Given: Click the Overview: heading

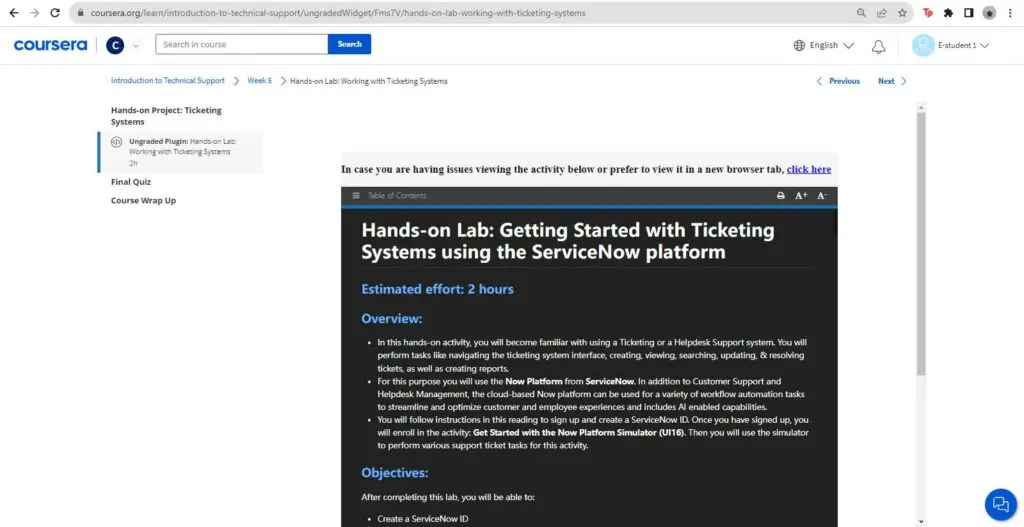Looking at the screenshot, I should pos(392,319).
